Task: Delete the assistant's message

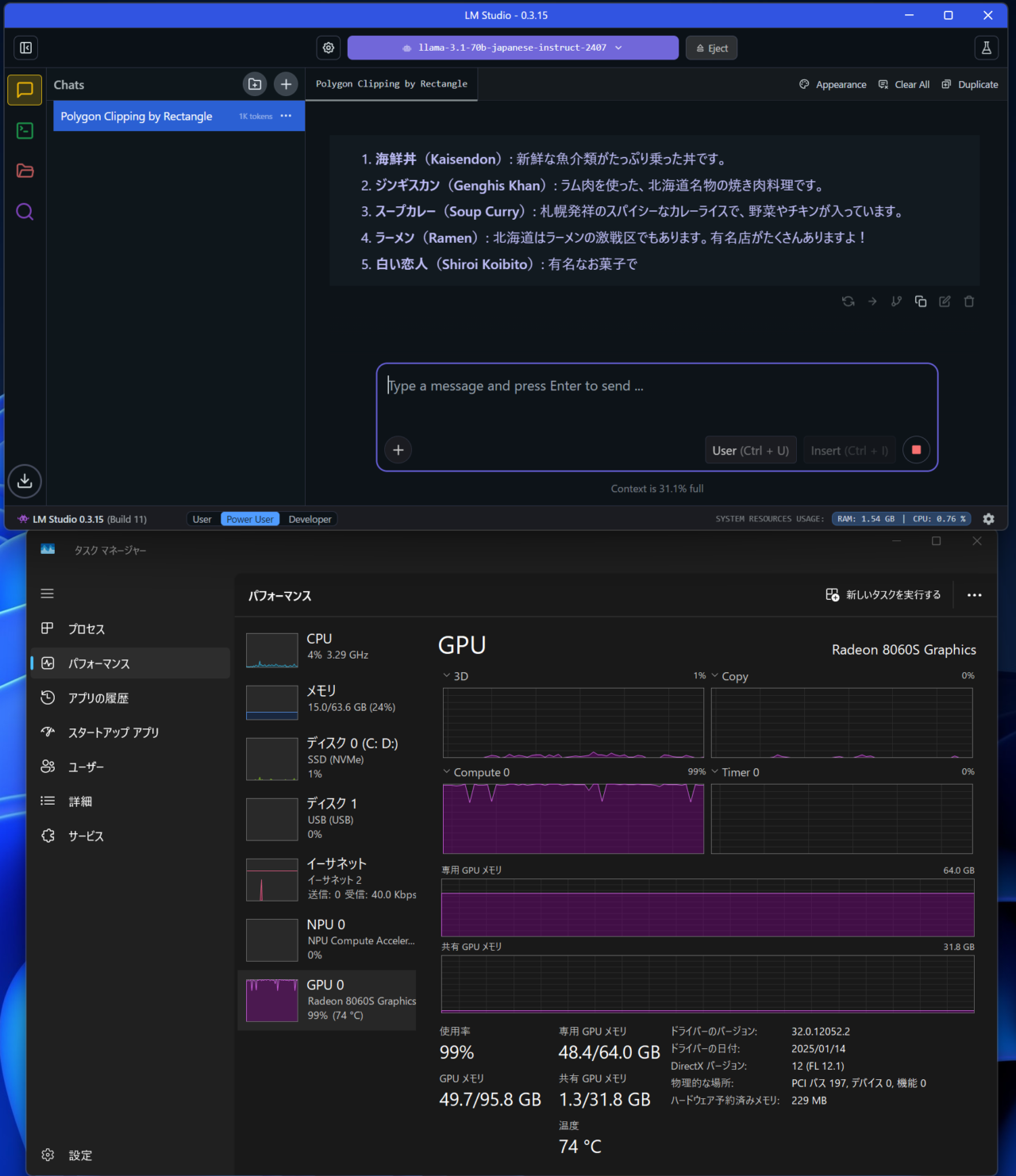Action: [968, 302]
